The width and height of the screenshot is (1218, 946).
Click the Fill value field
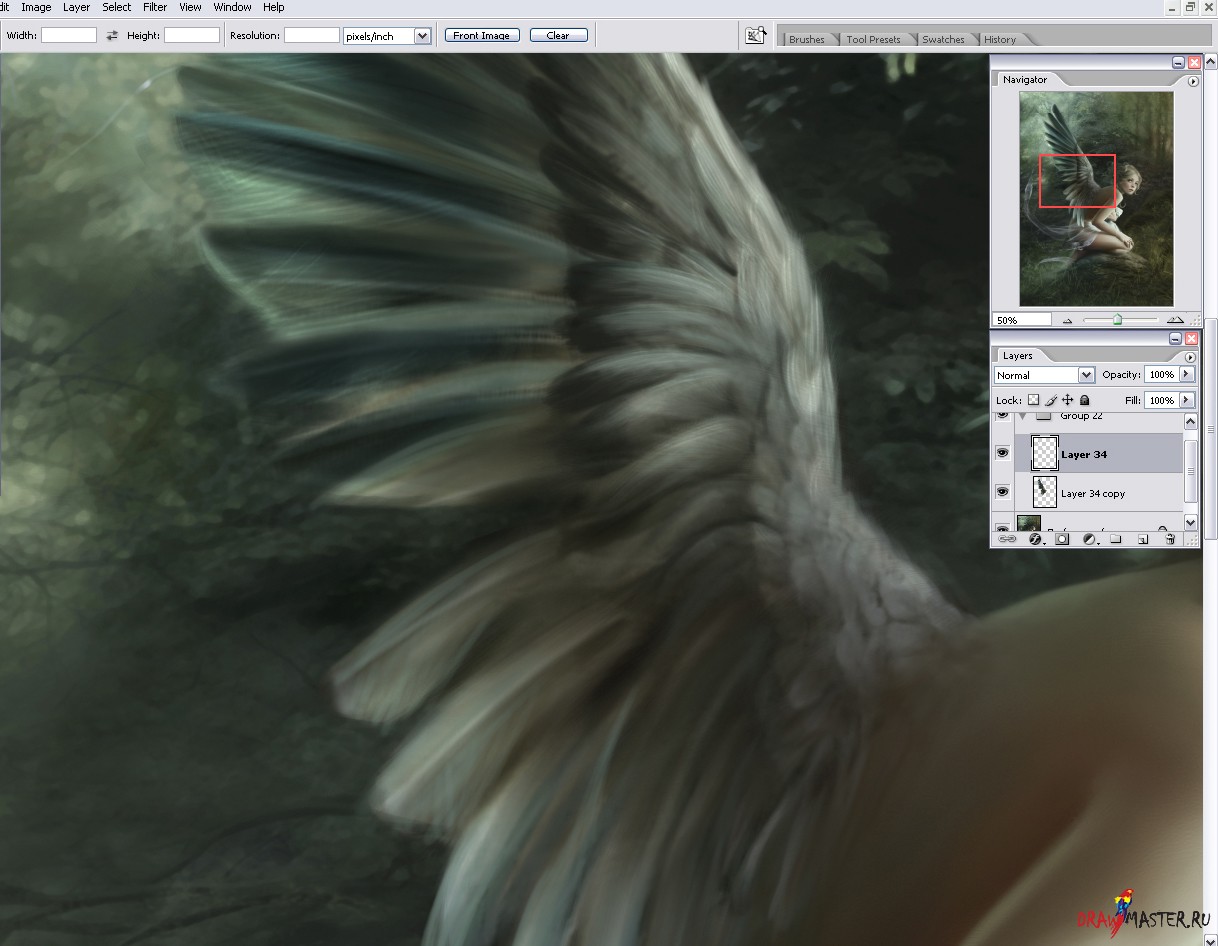click(x=1161, y=400)
